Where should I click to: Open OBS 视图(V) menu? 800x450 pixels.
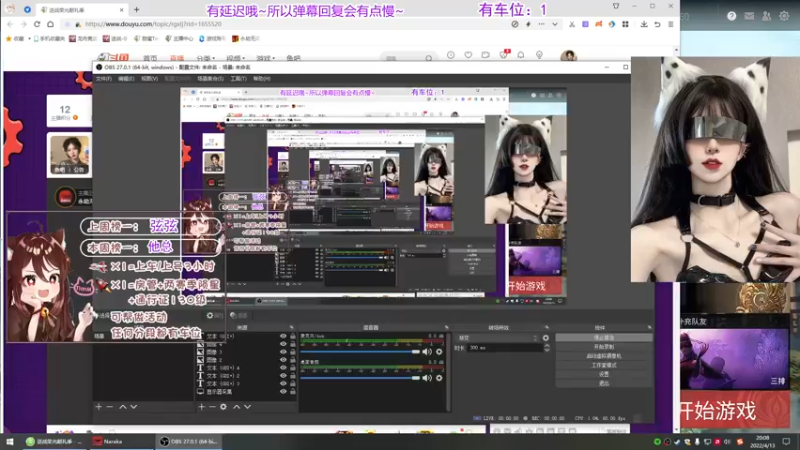[x=149, y=79]
